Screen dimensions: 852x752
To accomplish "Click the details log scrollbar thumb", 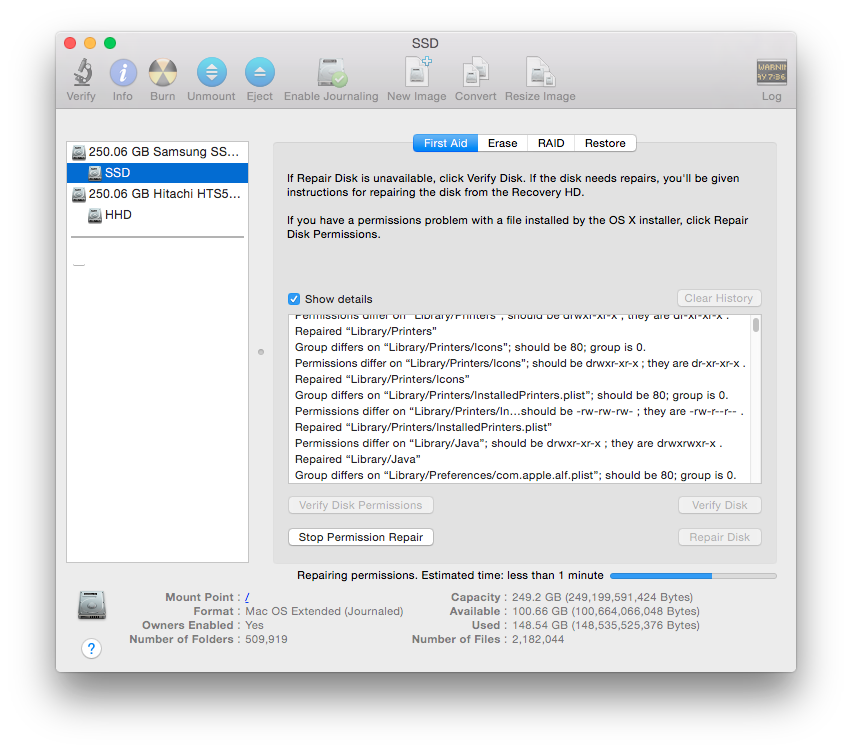I will tap(756, 325).
